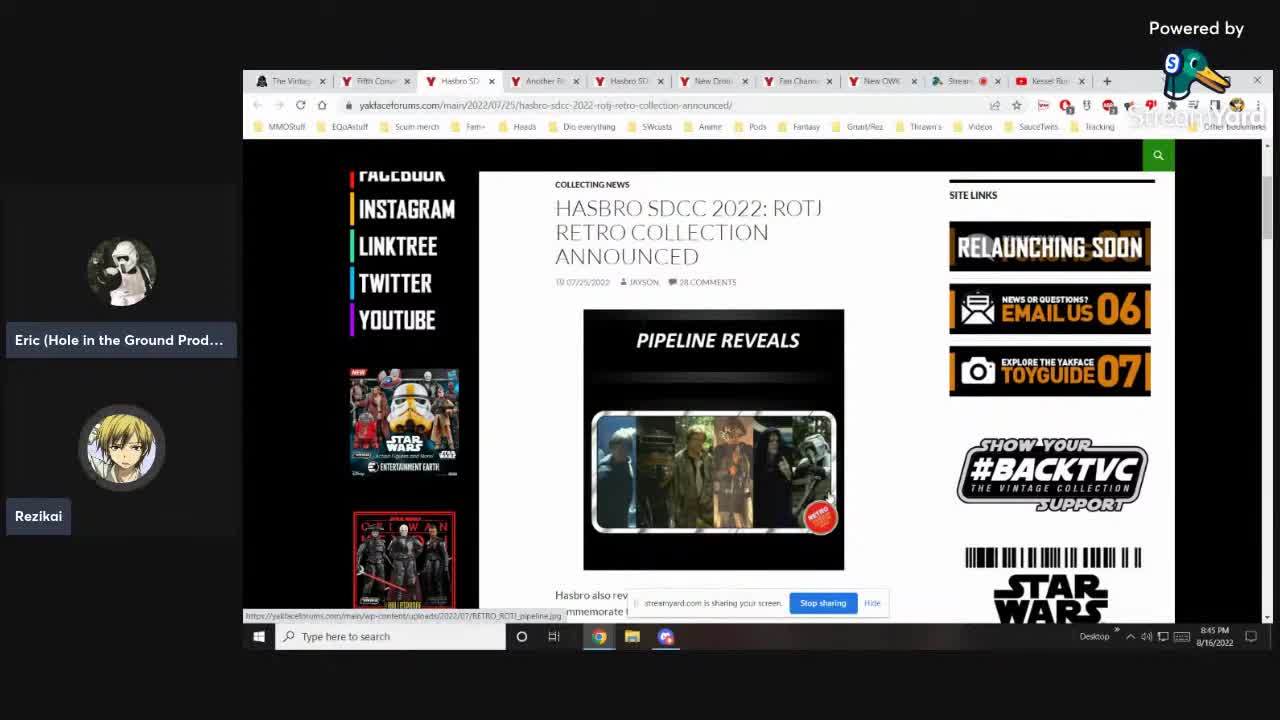Go back to the previous page

258,105
